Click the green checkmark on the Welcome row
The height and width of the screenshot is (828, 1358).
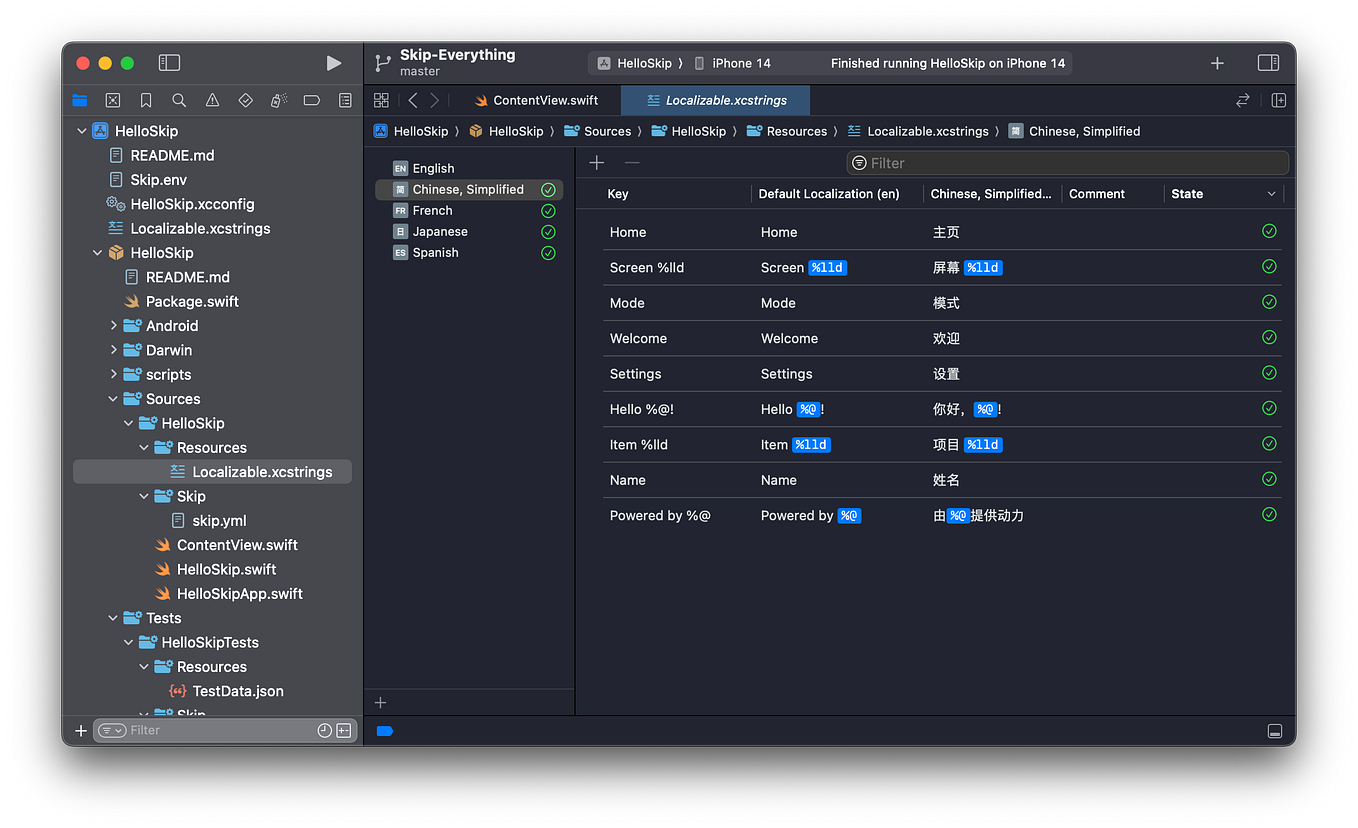[x=1269, y=337]
